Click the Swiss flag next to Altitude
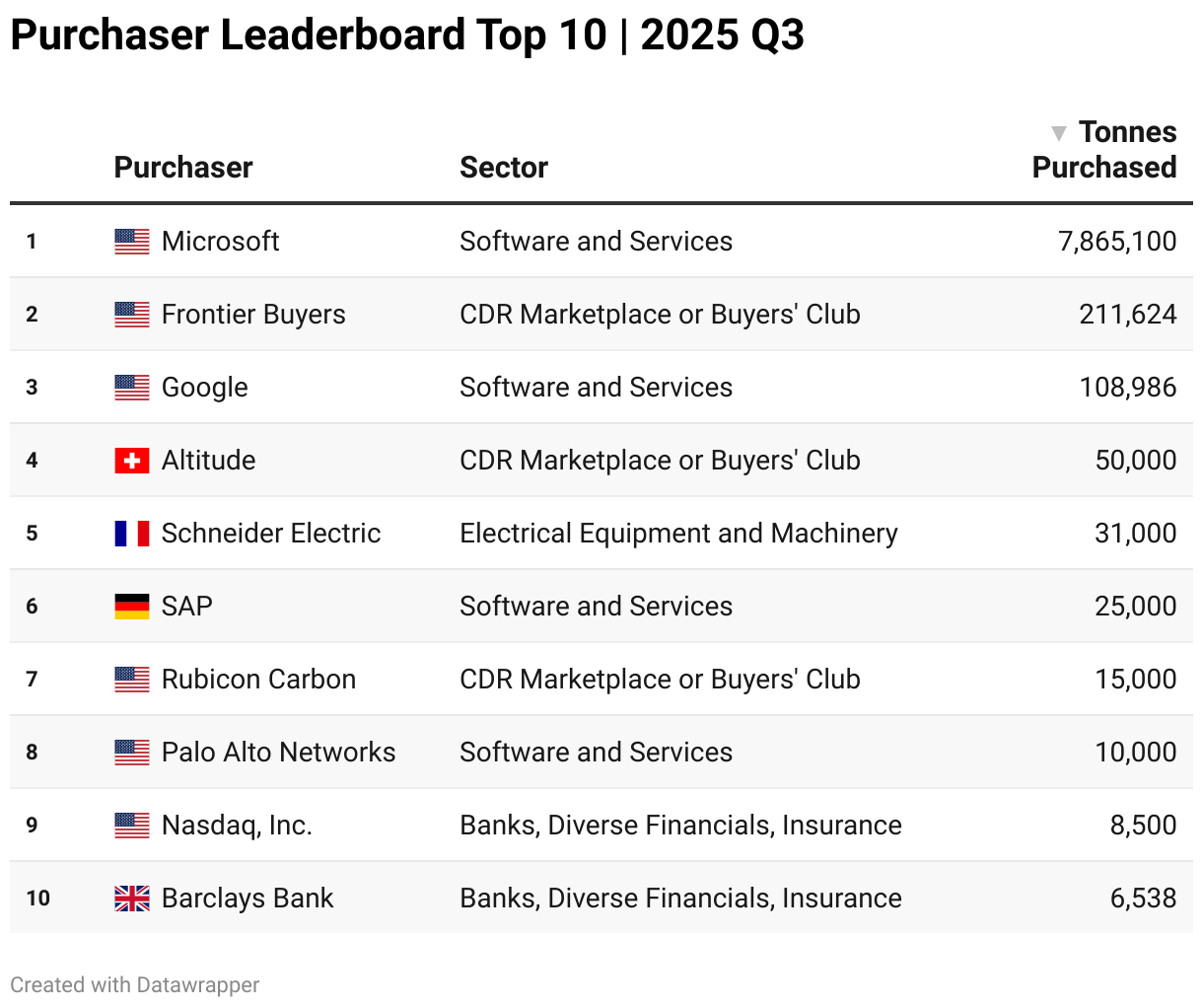The height and width of the screenshot is (1008, 1203). point(132,461)
